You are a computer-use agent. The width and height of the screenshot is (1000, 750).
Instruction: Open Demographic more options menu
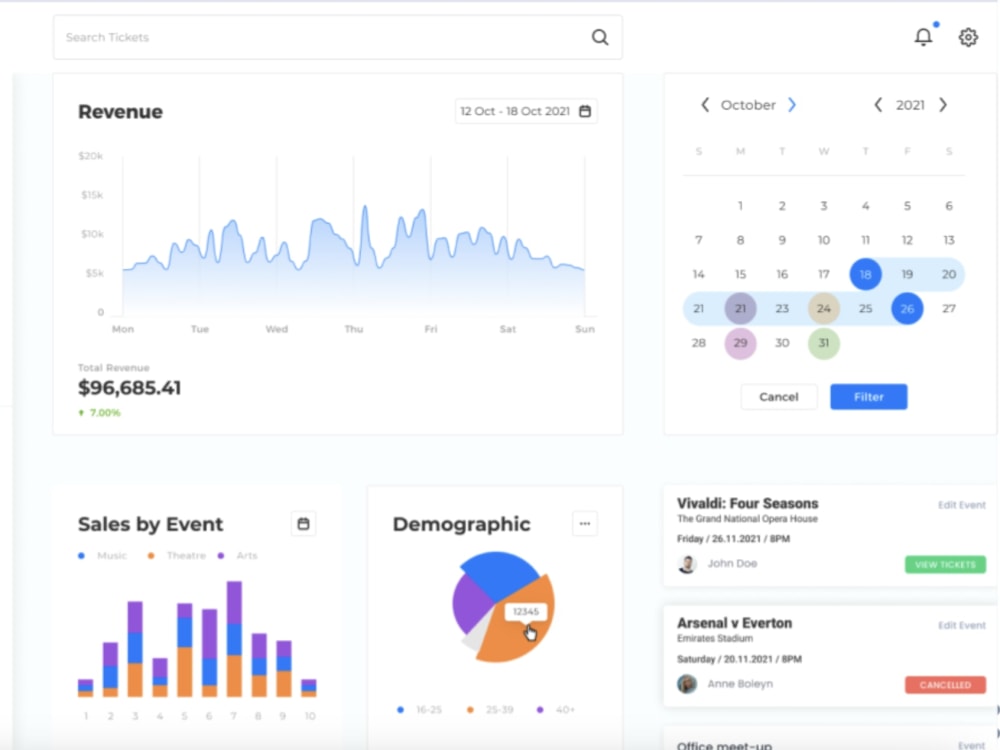click(x=585, y=524)
